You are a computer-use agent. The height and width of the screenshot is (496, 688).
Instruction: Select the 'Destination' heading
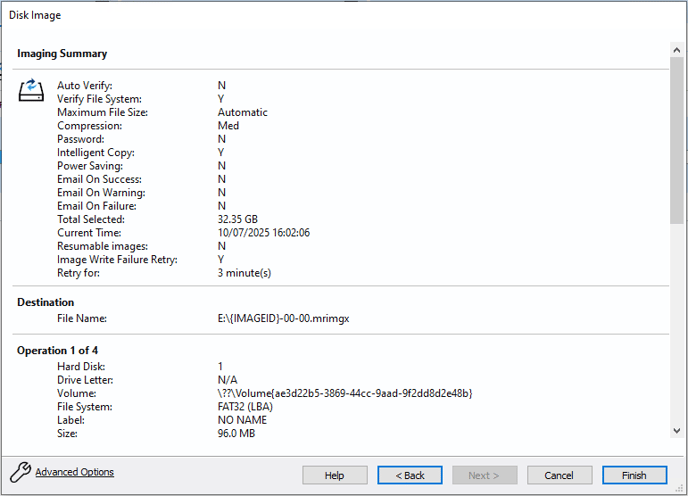(x=46, y=302)
